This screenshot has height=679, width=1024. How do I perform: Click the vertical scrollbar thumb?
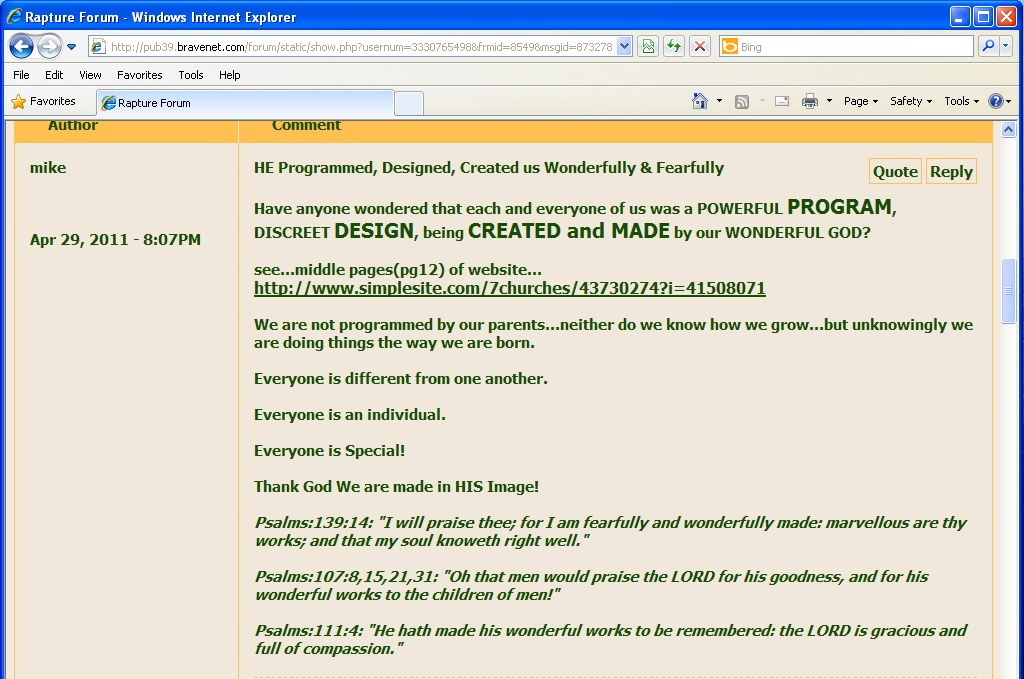click(x=1008, y=291)
